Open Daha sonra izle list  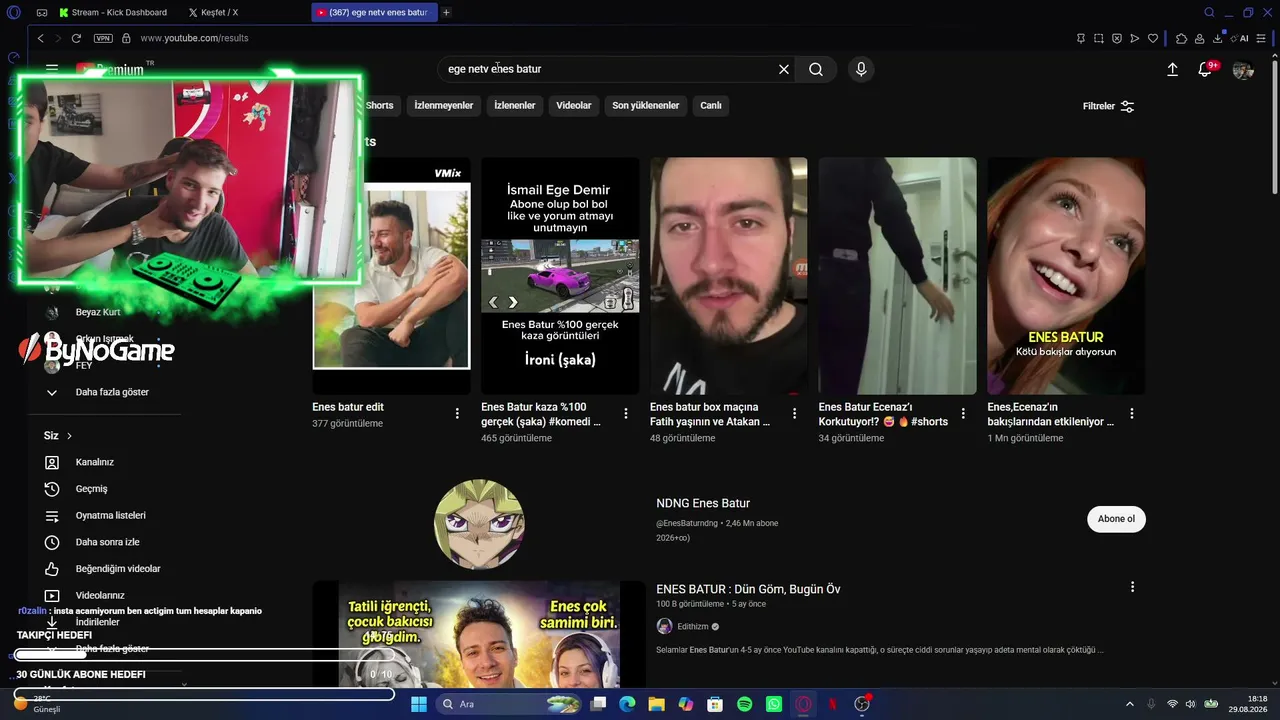pyautogui.click(x=108, y=542)
